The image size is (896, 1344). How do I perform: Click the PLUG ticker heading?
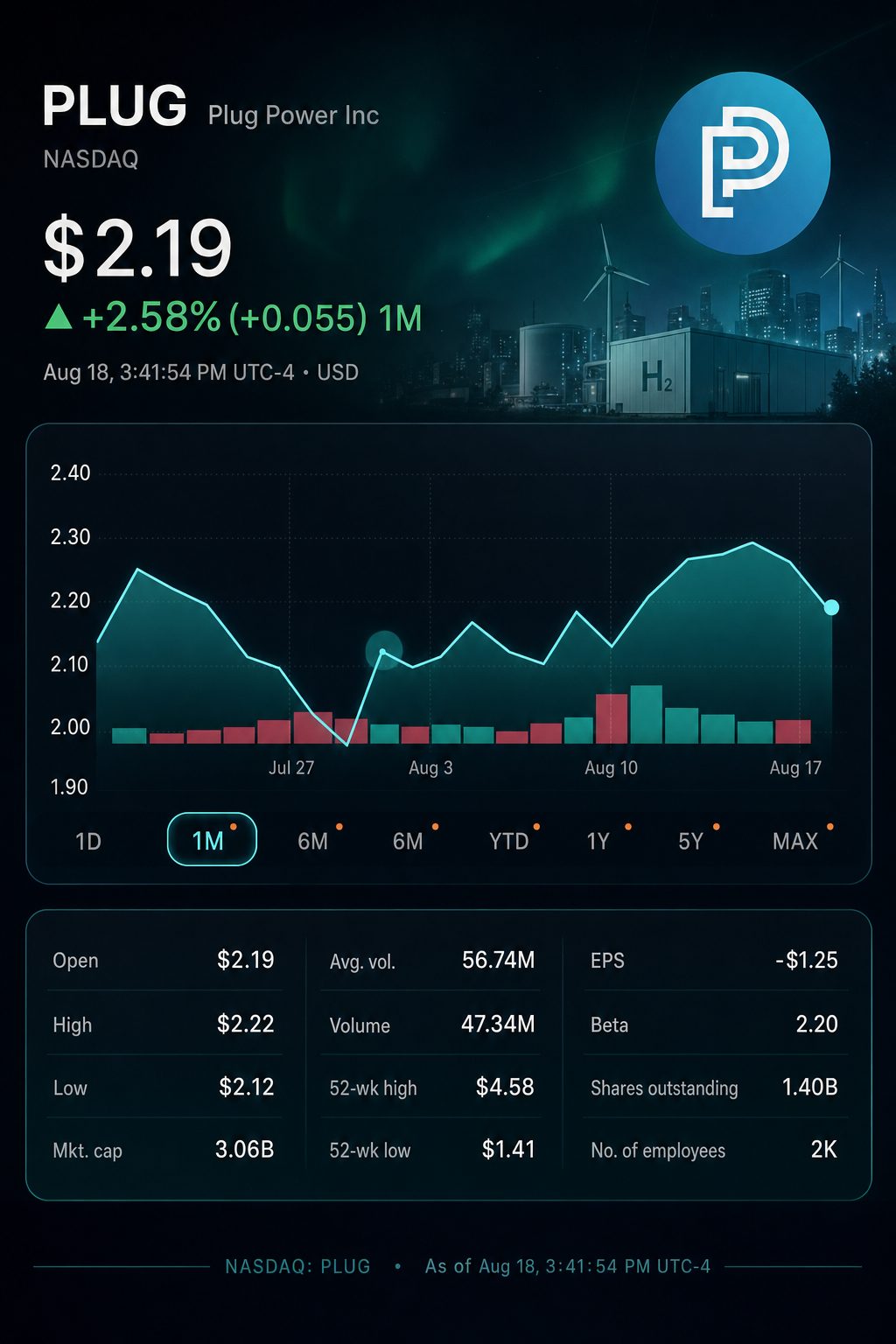point(115,106)
